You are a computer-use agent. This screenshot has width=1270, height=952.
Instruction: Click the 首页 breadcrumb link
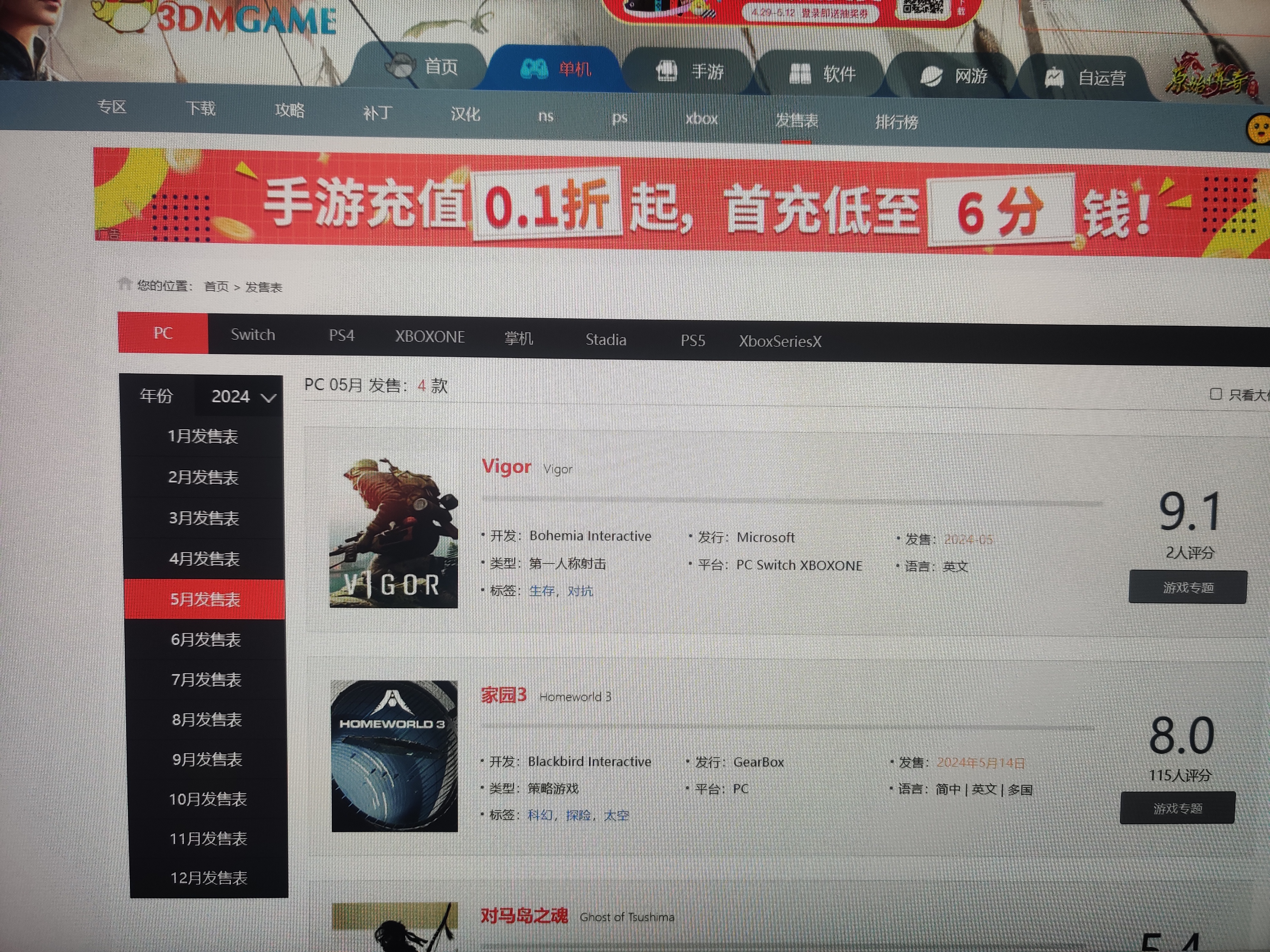pyautogui.click(x=217, y=286)
